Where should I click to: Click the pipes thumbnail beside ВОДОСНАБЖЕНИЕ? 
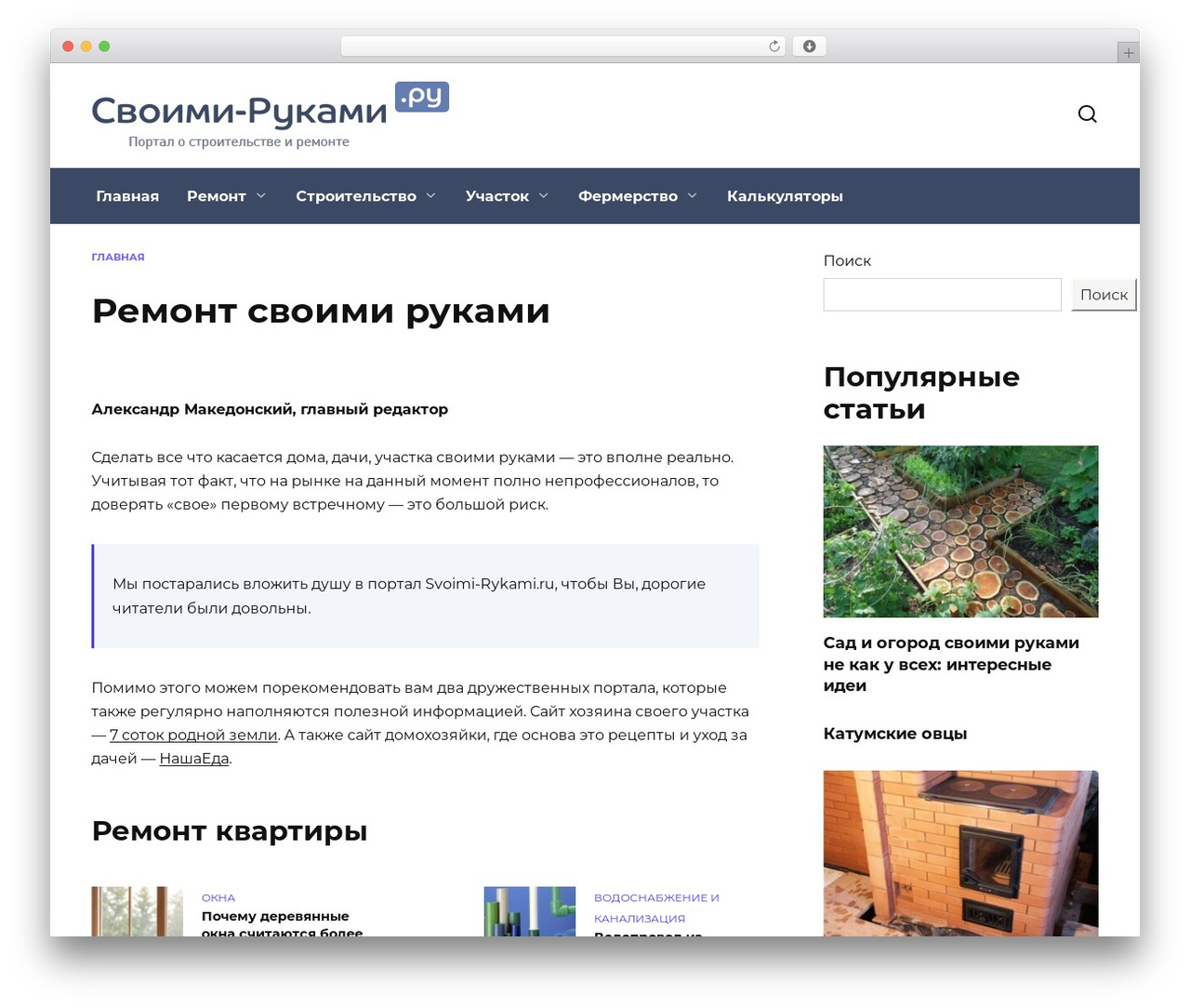click(530, 911)
